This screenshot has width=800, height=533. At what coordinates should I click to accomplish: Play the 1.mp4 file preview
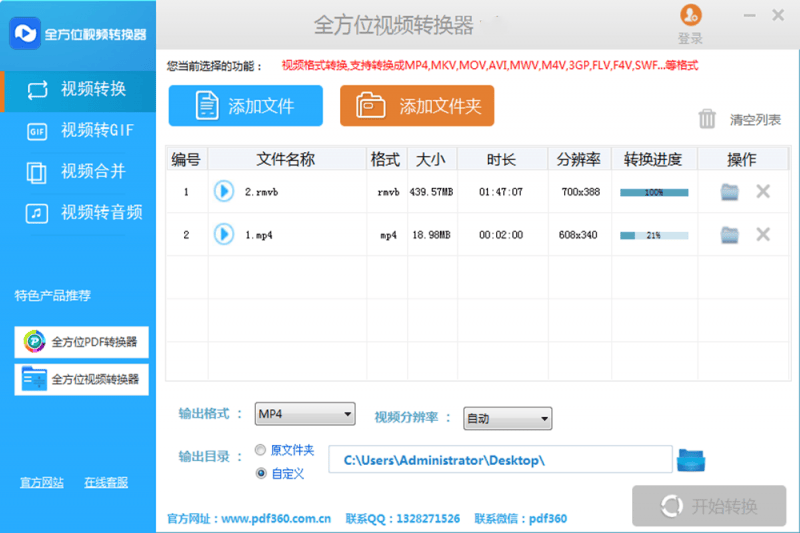(223, 235)
